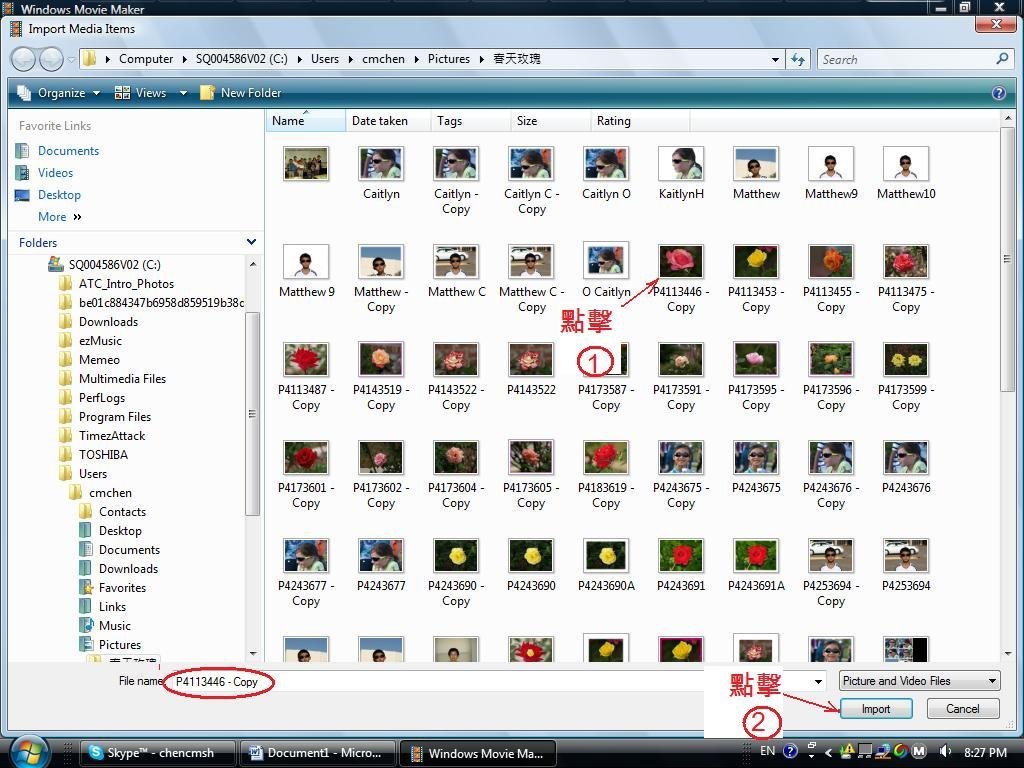Select the Program Files folder
This screenshot has width=1024, height=768.
click(x=114, y=417)
